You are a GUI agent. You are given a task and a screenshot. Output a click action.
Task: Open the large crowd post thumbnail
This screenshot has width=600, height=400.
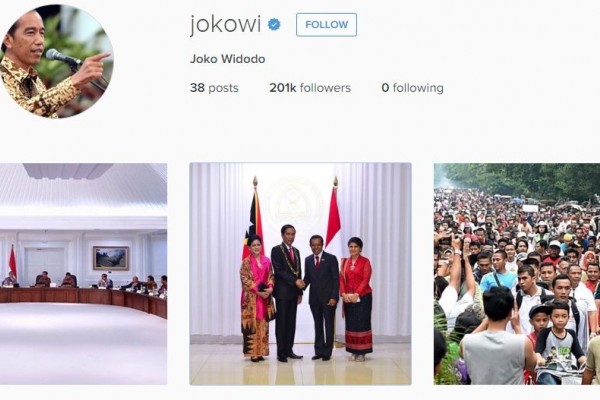click(517, 274)
